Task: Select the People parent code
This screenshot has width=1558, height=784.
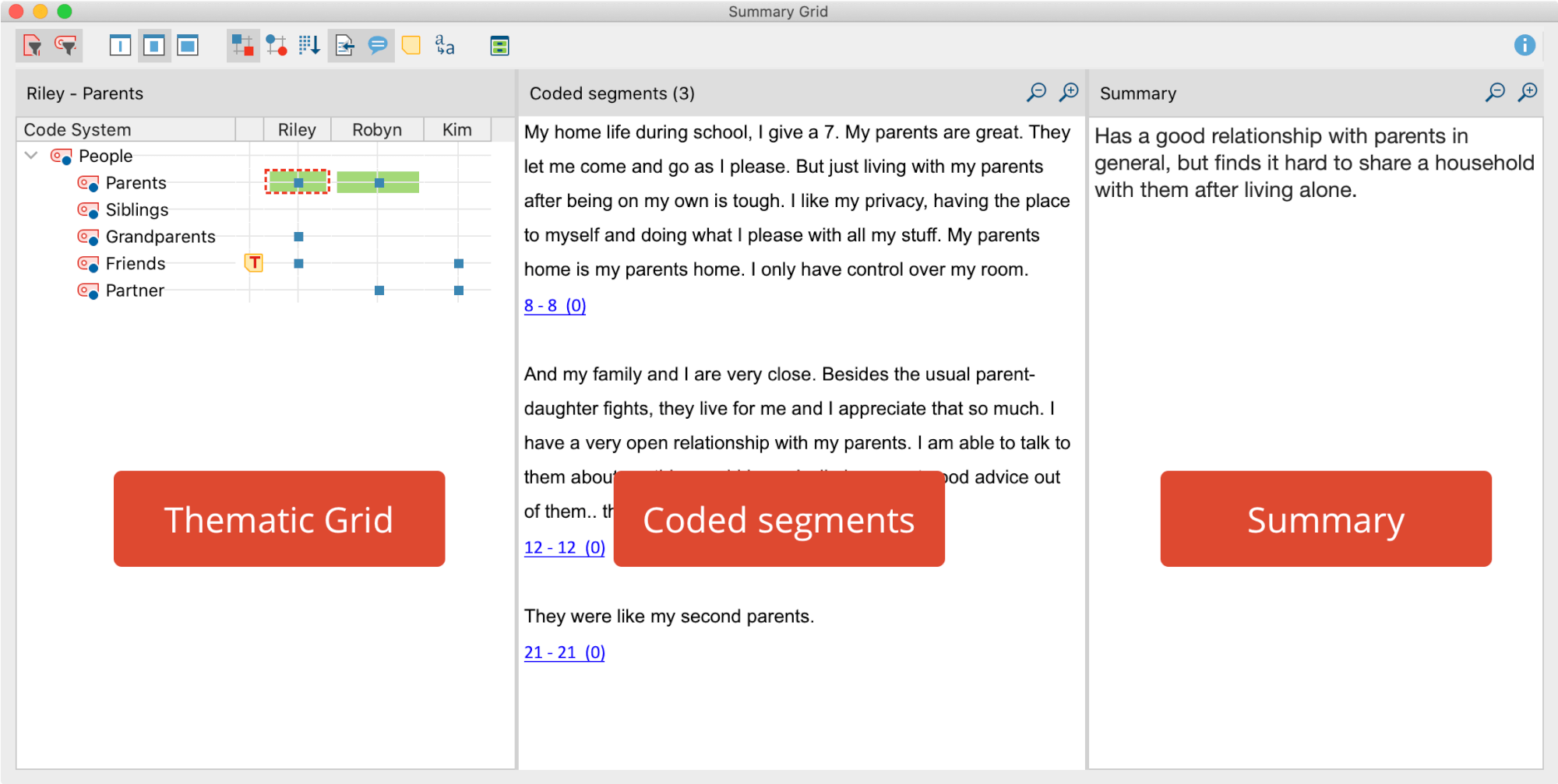Action: (x=105, y=156)
